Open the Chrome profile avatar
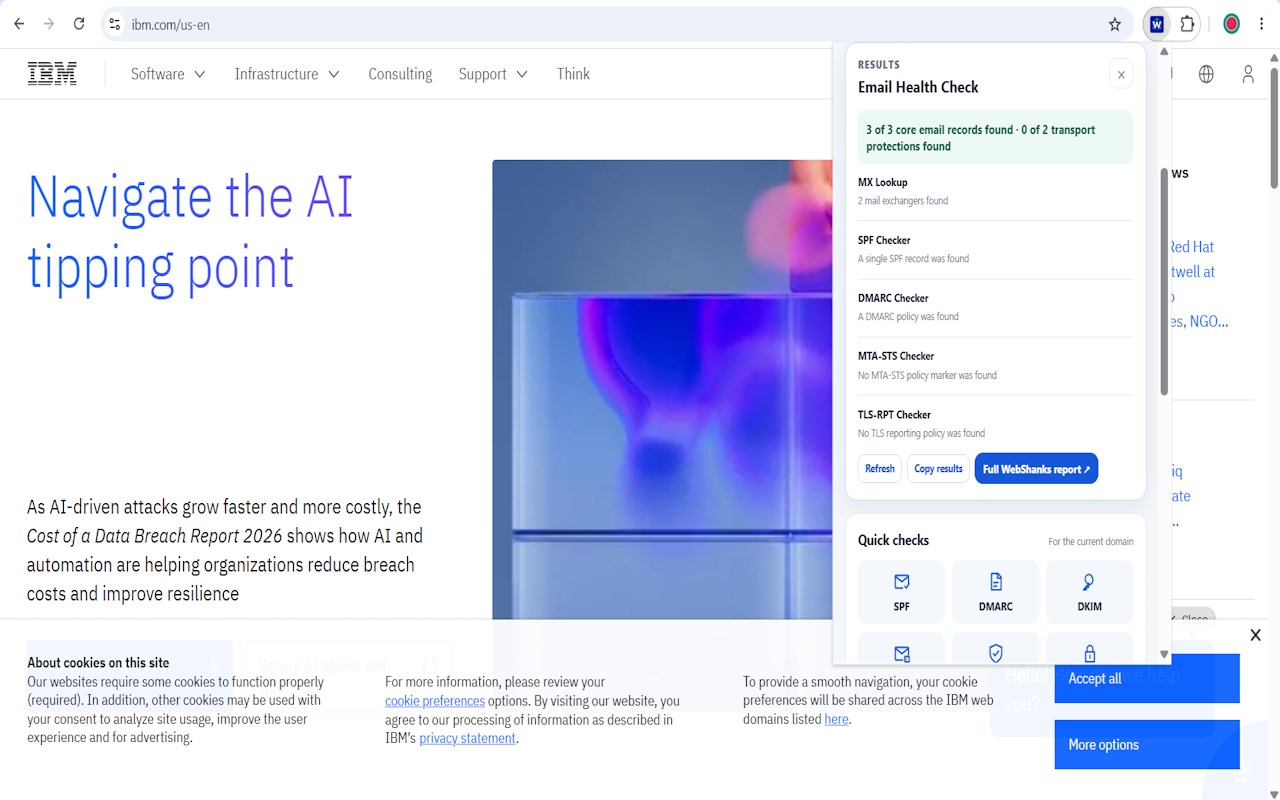This screenshot has height=800, width=1280. 1232,24
